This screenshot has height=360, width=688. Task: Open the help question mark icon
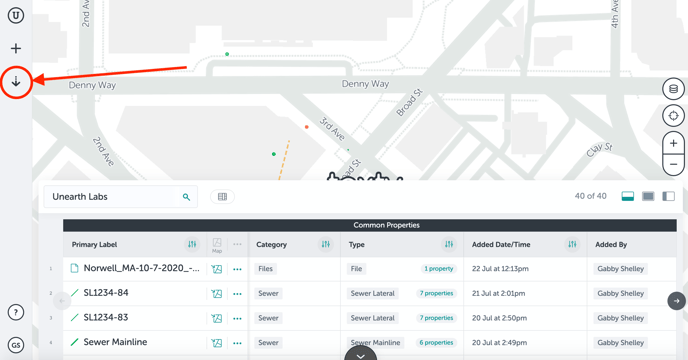coord(16,313)
